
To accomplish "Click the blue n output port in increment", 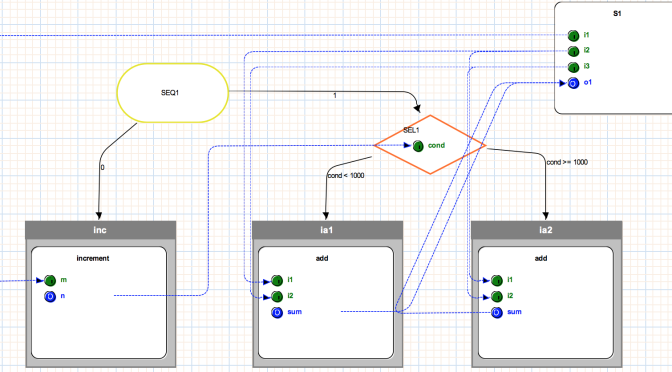I will coord(50,297).
